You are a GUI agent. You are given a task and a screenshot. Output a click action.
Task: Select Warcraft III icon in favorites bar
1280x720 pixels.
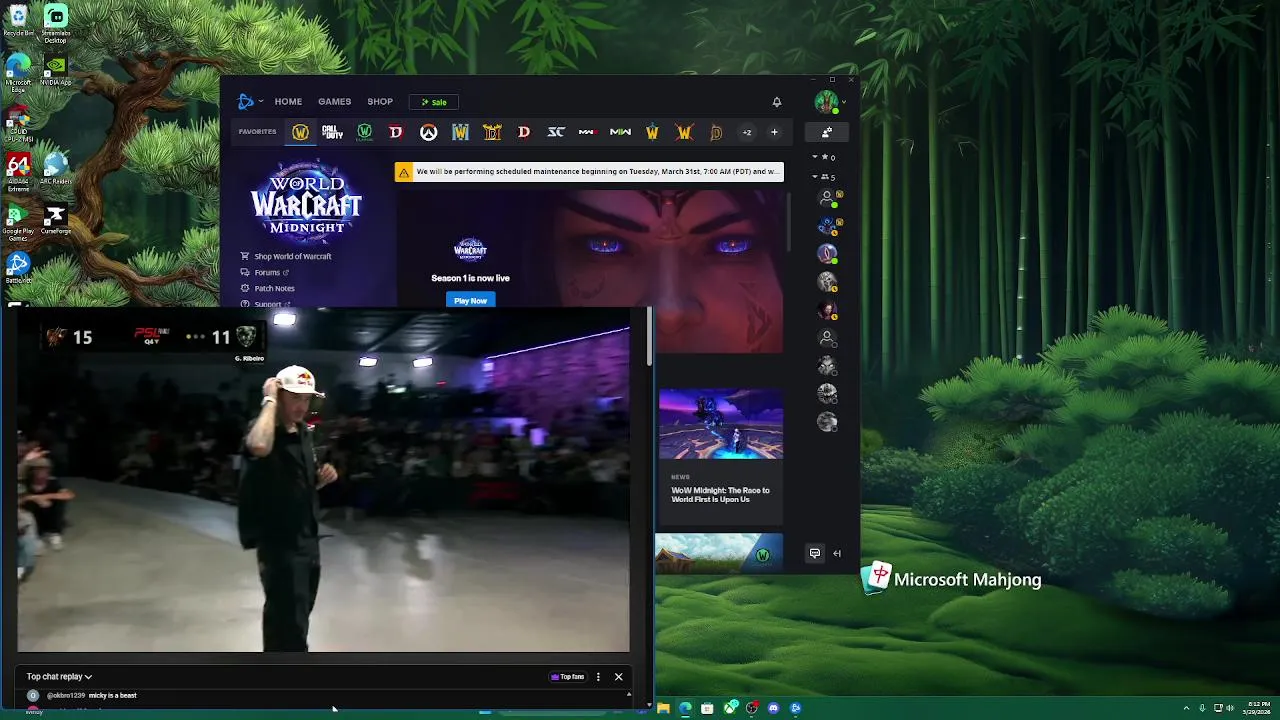point(460,132)
